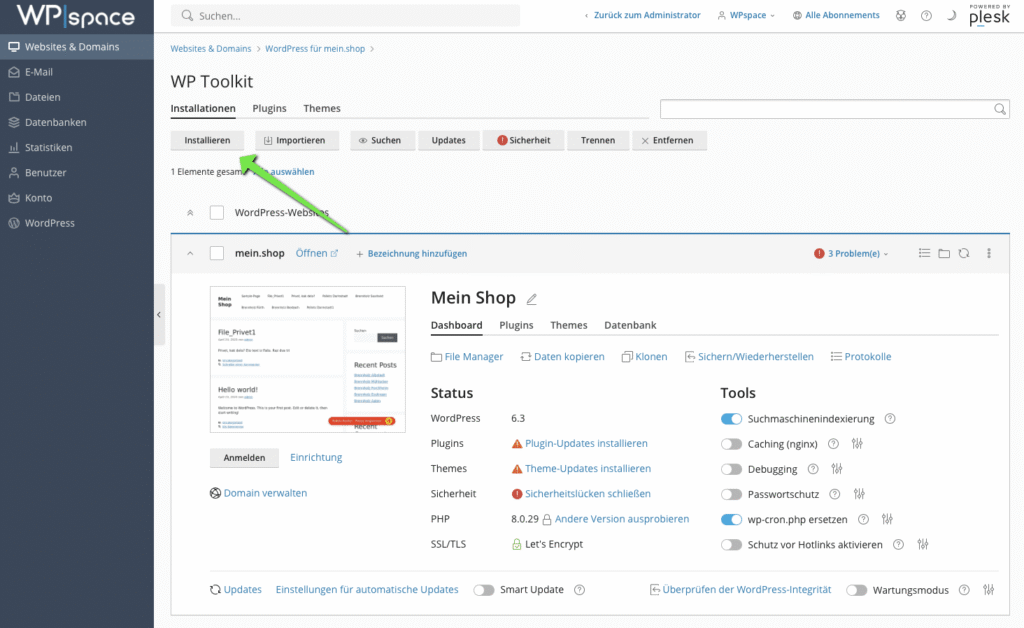Click the help question mark icon in header
This screenshot has width=1024, height=628.
(926, 16)
